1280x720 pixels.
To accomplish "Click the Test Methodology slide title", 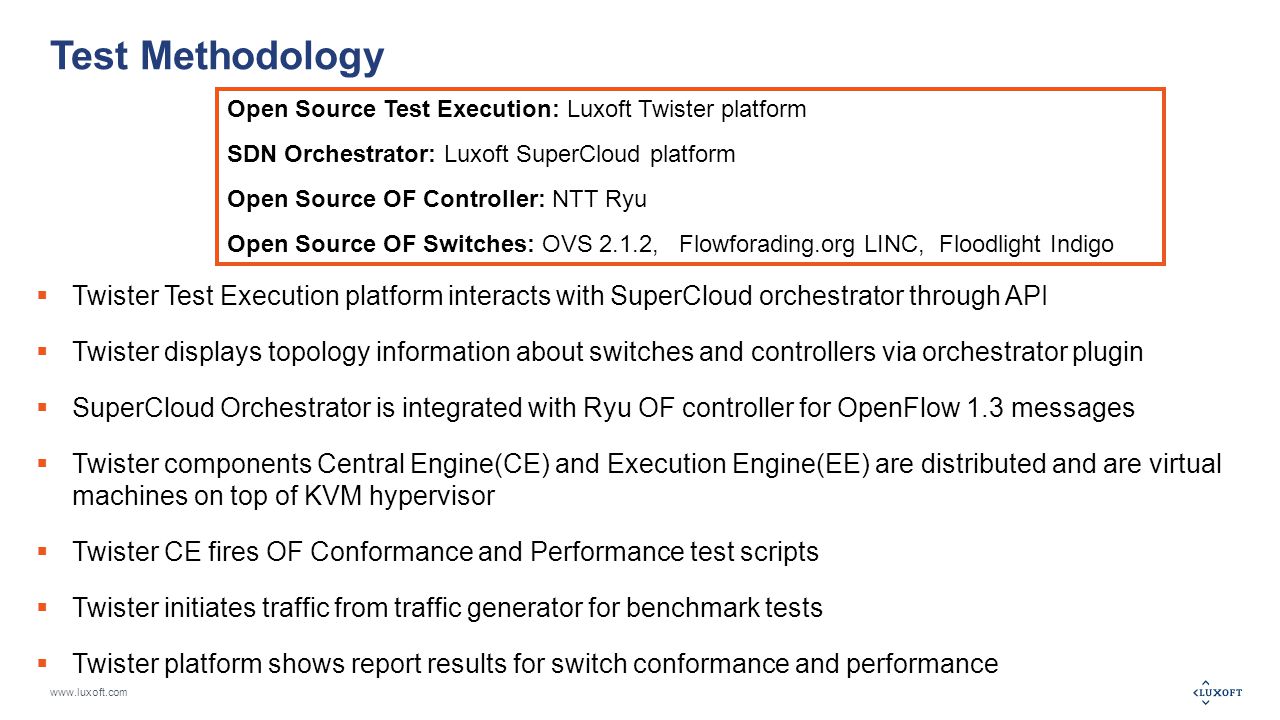I will click(217, 56).
